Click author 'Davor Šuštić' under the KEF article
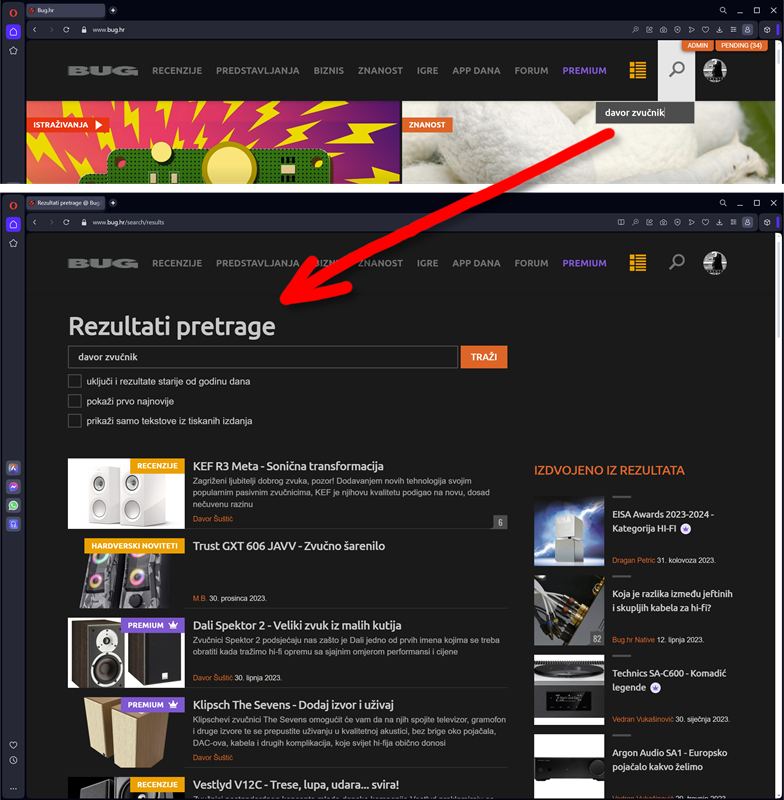Screen dimensions: 784x800 click(213, 518)
